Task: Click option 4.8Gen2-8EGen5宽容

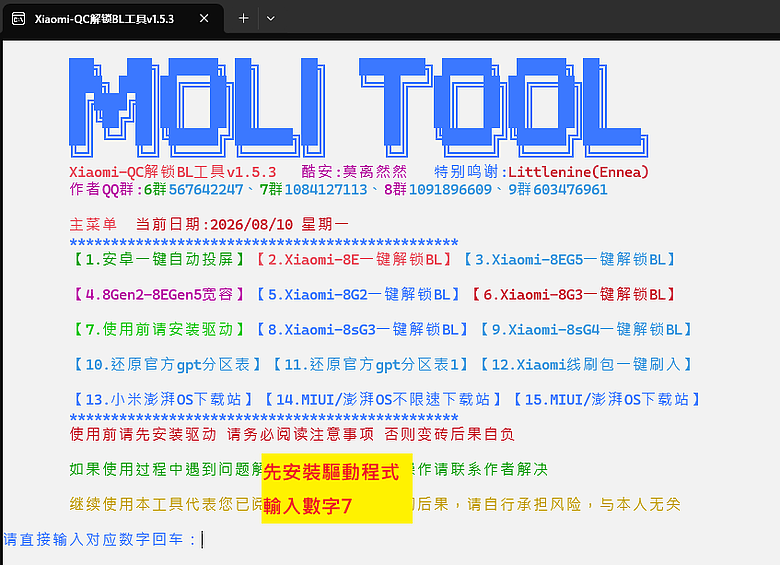Action: point(159,294)
